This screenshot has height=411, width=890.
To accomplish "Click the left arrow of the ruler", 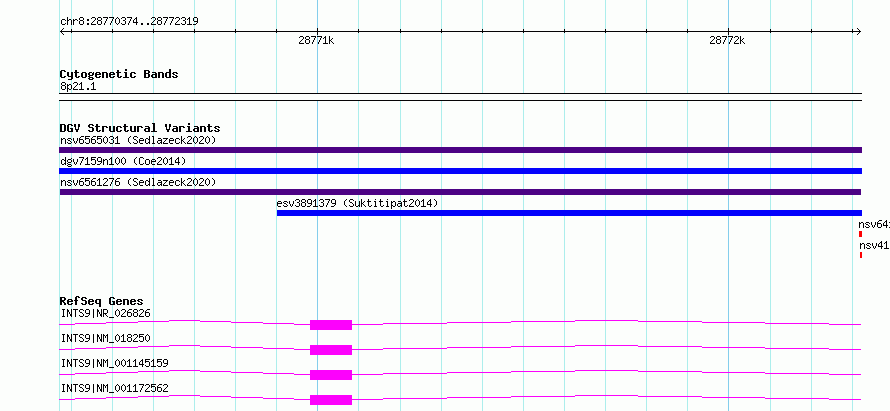I will 63,32.
